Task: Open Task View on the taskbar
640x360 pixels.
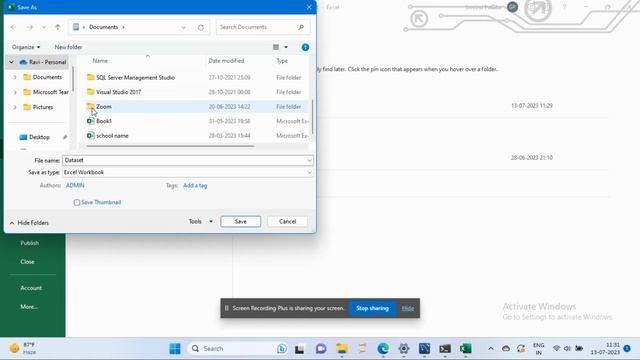Action: (x=300, y=349)
